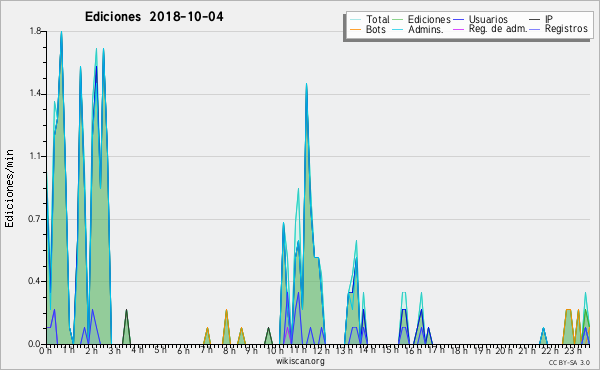
Task: Click the Bots orange legend line
Action: 355,29
